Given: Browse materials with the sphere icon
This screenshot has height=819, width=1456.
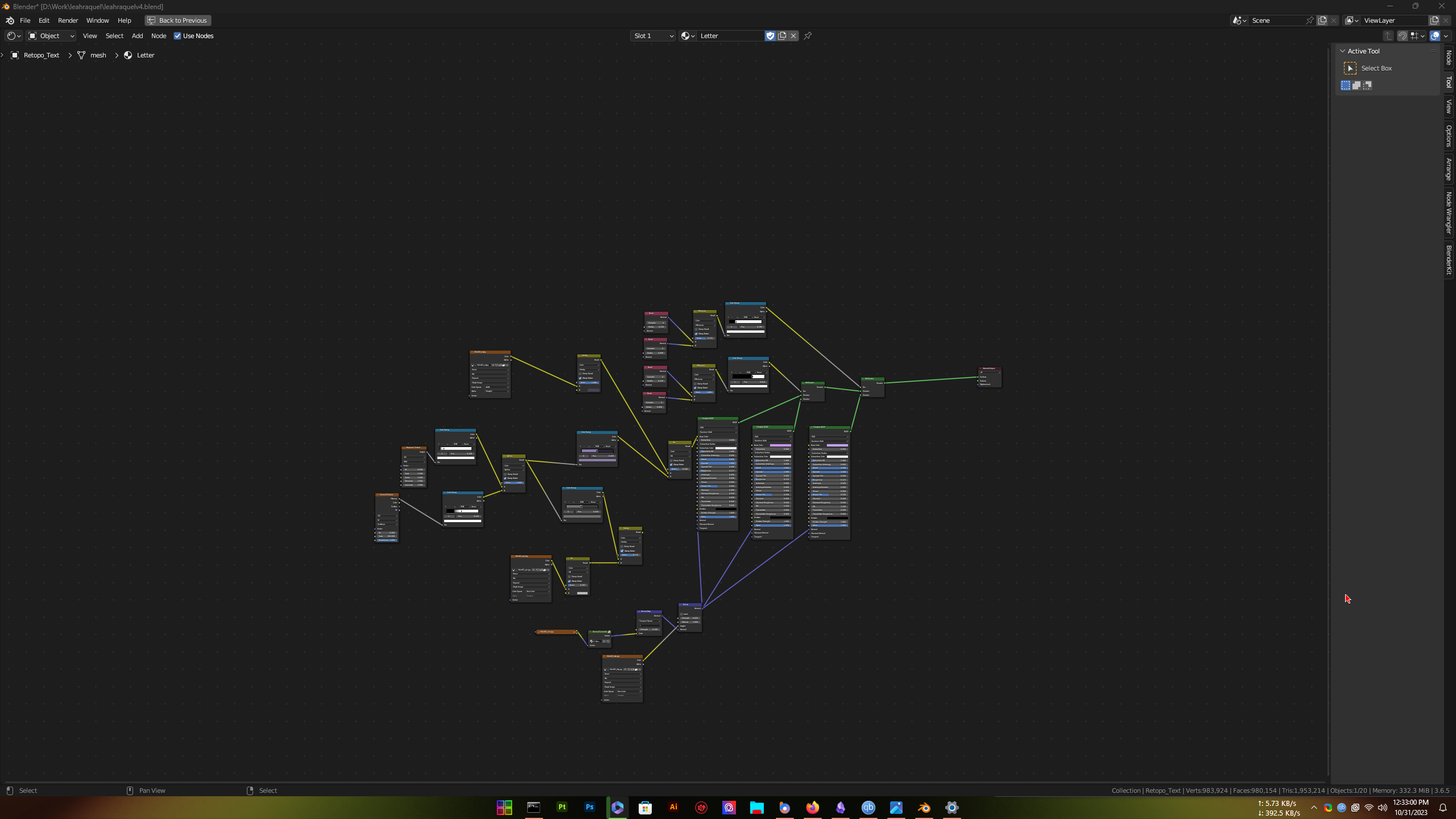Looking at the screenshot, I should point(688,36).
